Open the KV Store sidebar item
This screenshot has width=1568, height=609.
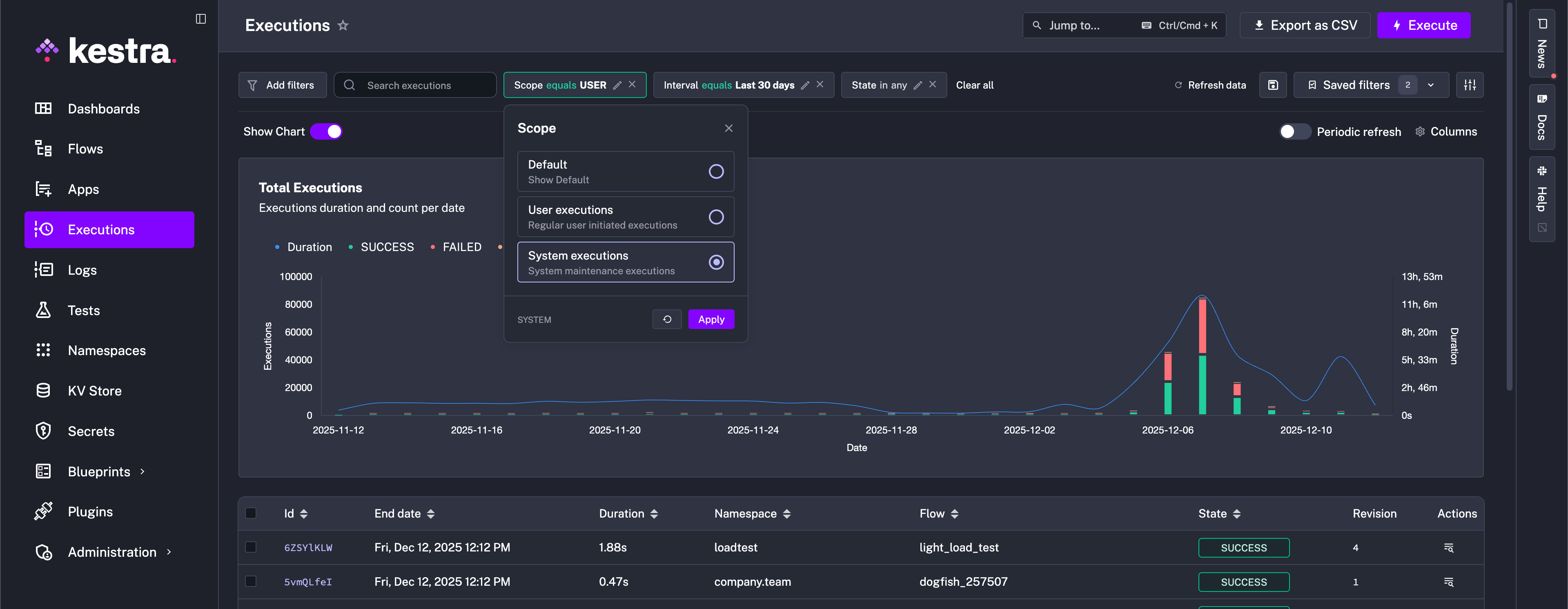94,391
